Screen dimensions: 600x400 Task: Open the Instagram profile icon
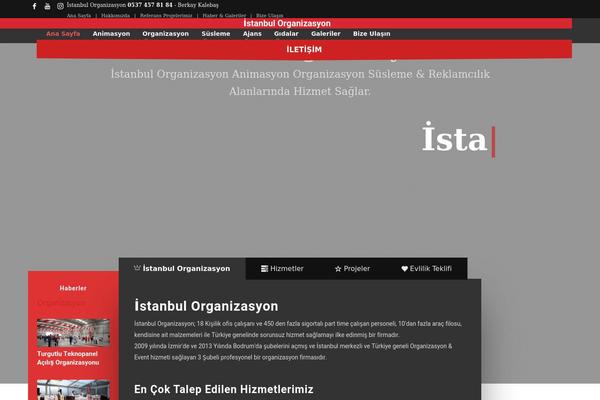(60, 6)
